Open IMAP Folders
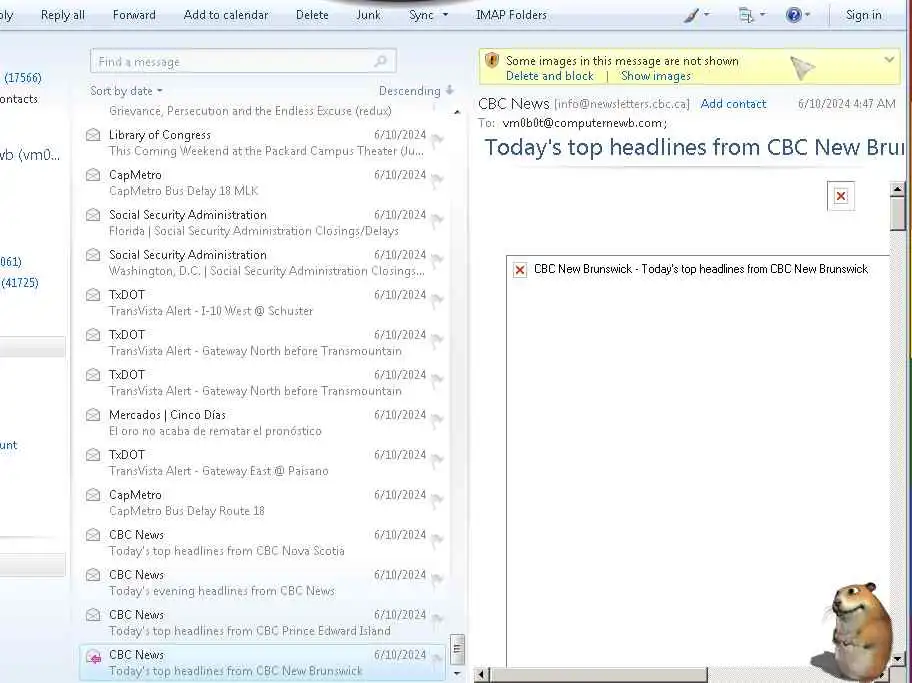 pyautogui.click(x=511, y=15)
